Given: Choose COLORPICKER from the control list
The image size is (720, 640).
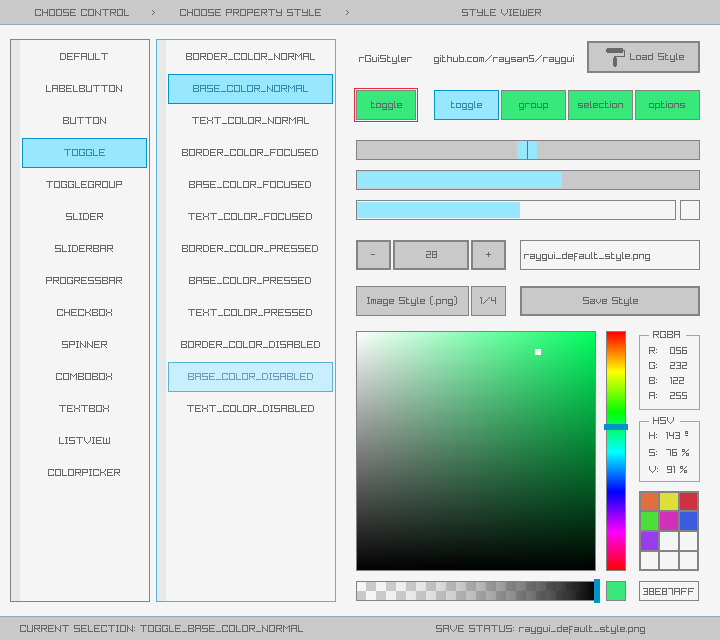Looking at the screenshot, I should point(84,473).
